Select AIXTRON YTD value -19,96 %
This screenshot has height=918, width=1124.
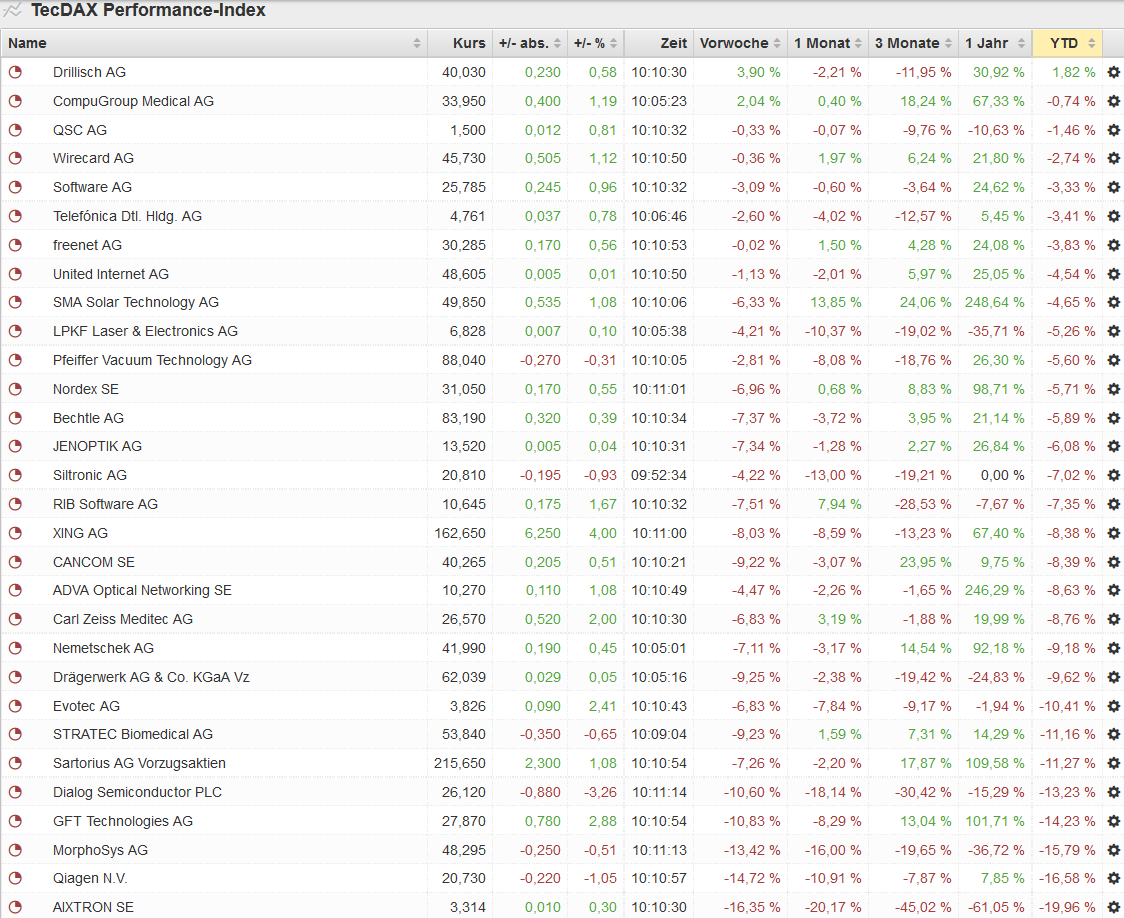pos(1067,907)
